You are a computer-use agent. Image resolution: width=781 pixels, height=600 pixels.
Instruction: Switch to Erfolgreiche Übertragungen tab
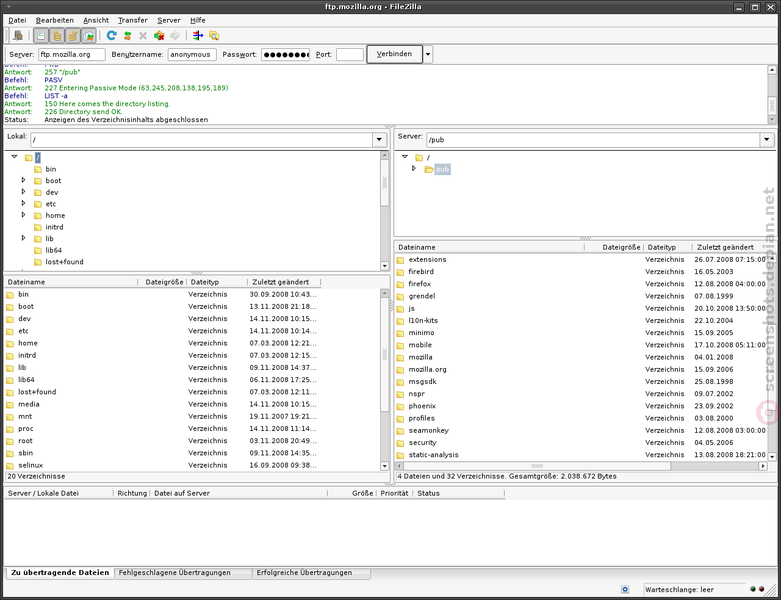304,573
